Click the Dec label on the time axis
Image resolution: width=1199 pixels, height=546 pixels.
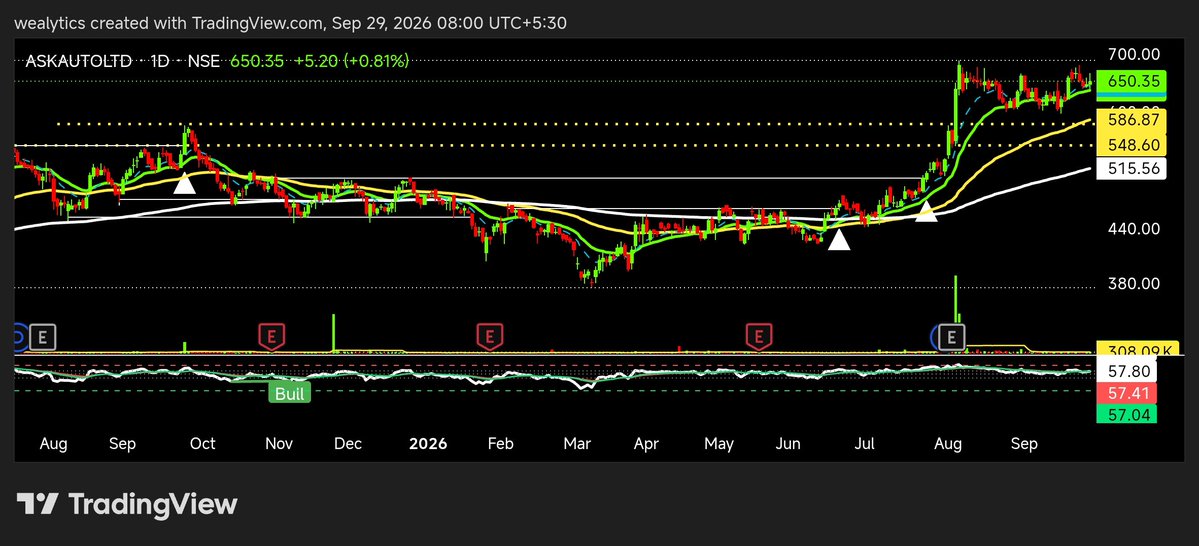(x=349, y=444)
